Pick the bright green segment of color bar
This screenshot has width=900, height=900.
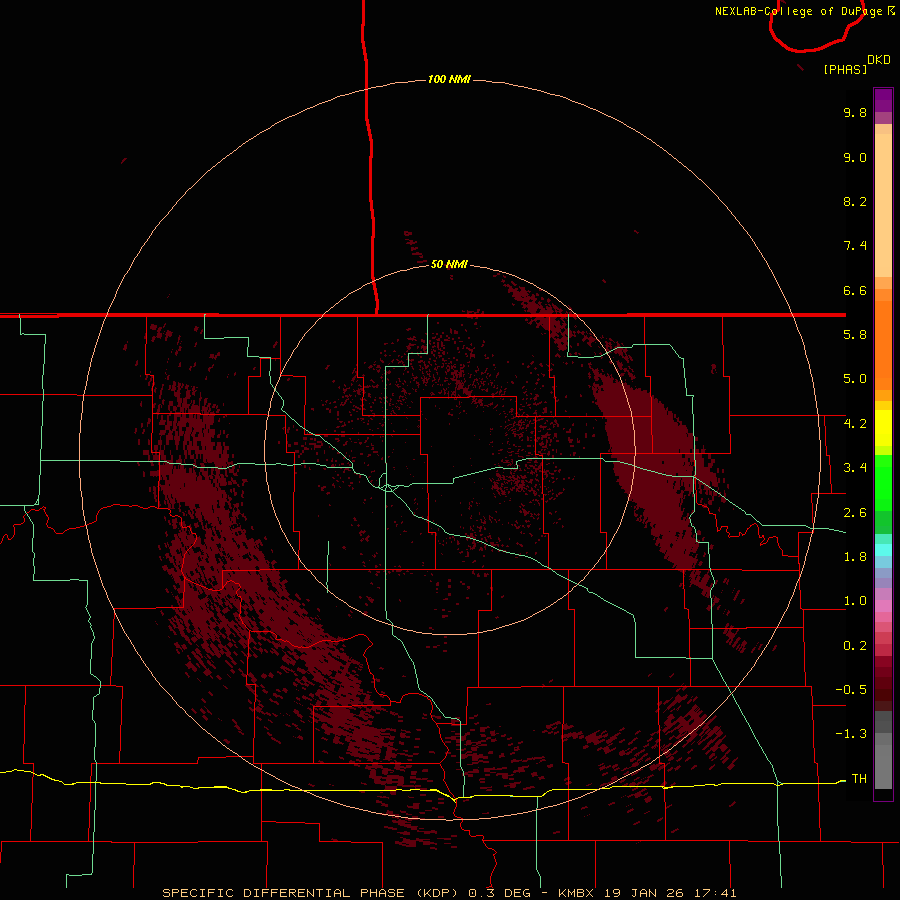[883, 482]
